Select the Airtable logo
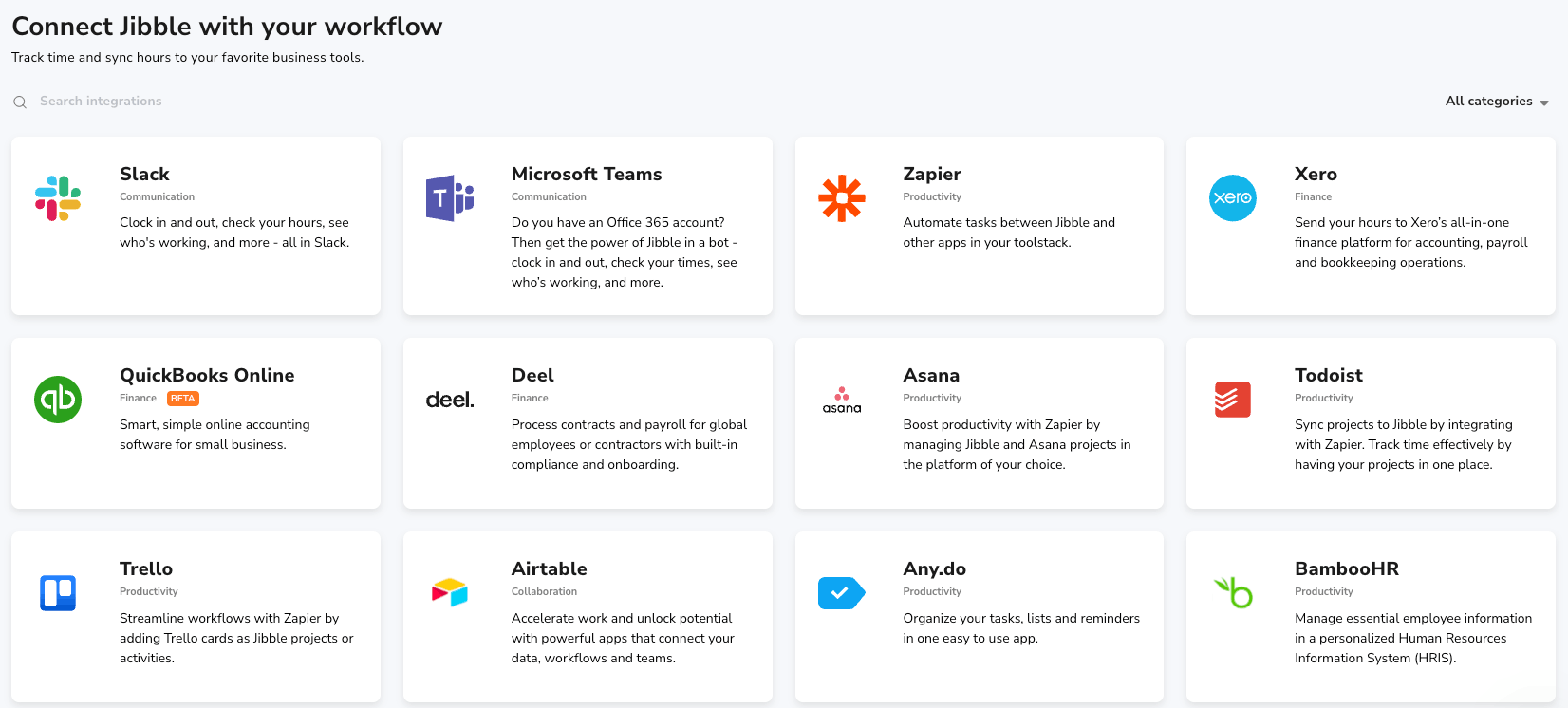Viewport: 1568px width, 708px height. (x=451, y=592)
